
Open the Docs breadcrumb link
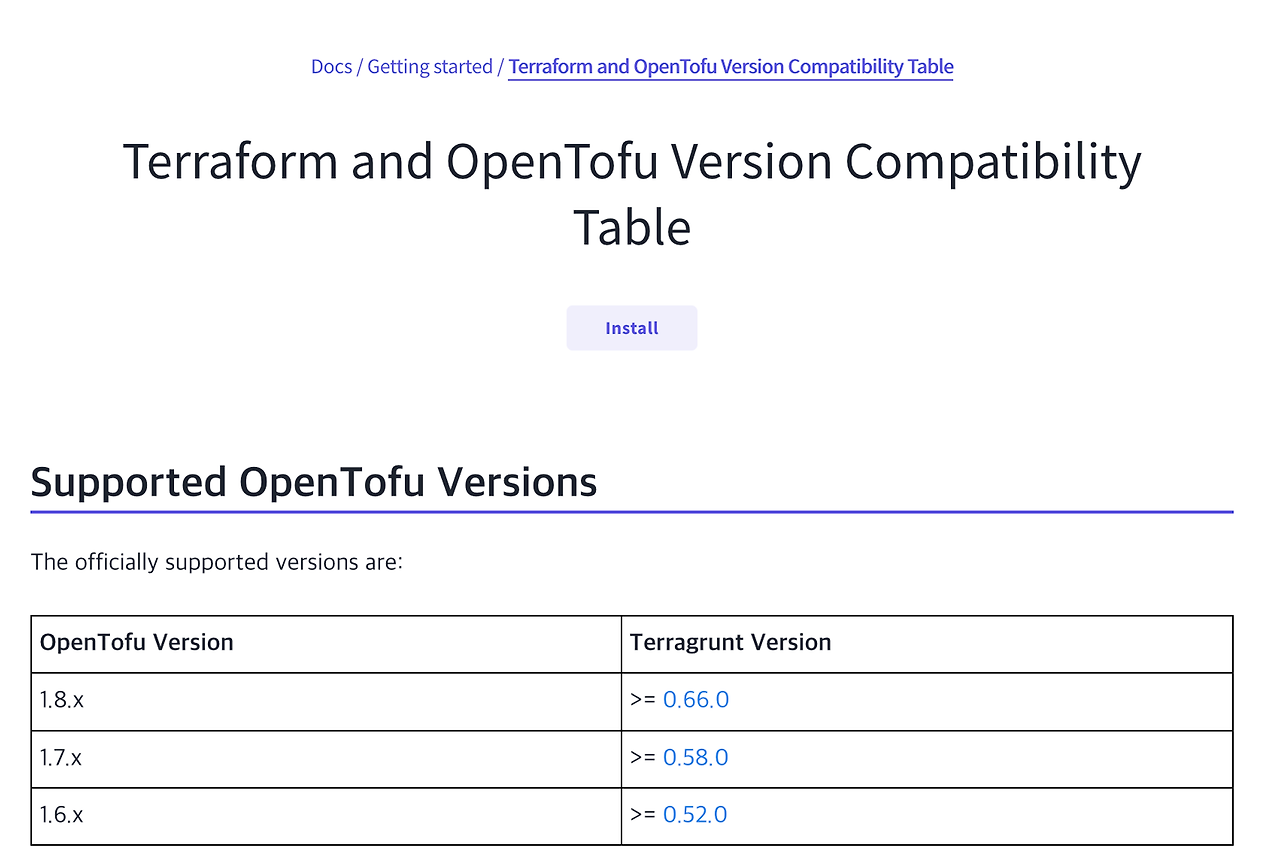tap(331, 67)
